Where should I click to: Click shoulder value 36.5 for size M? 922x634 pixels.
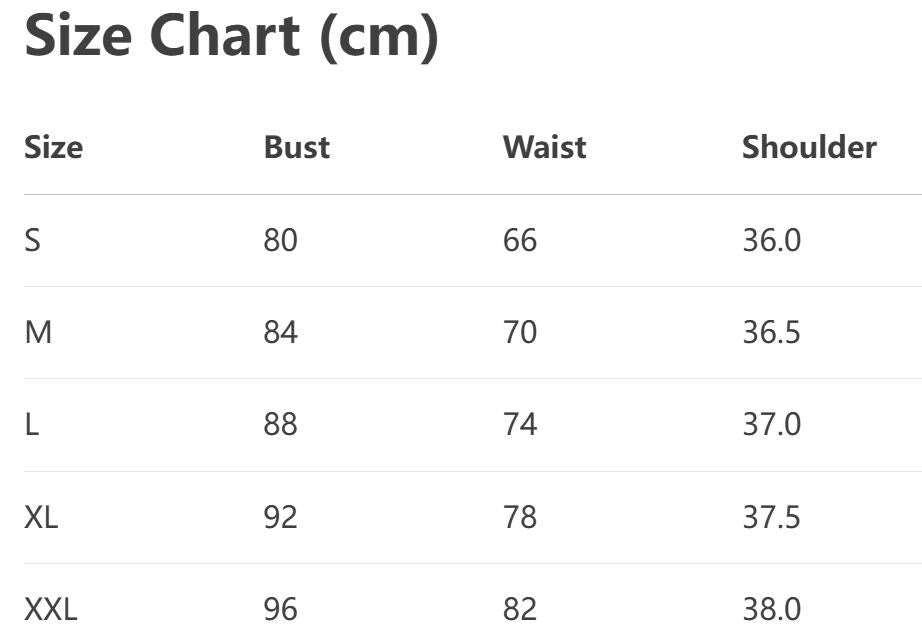(770, 333)
